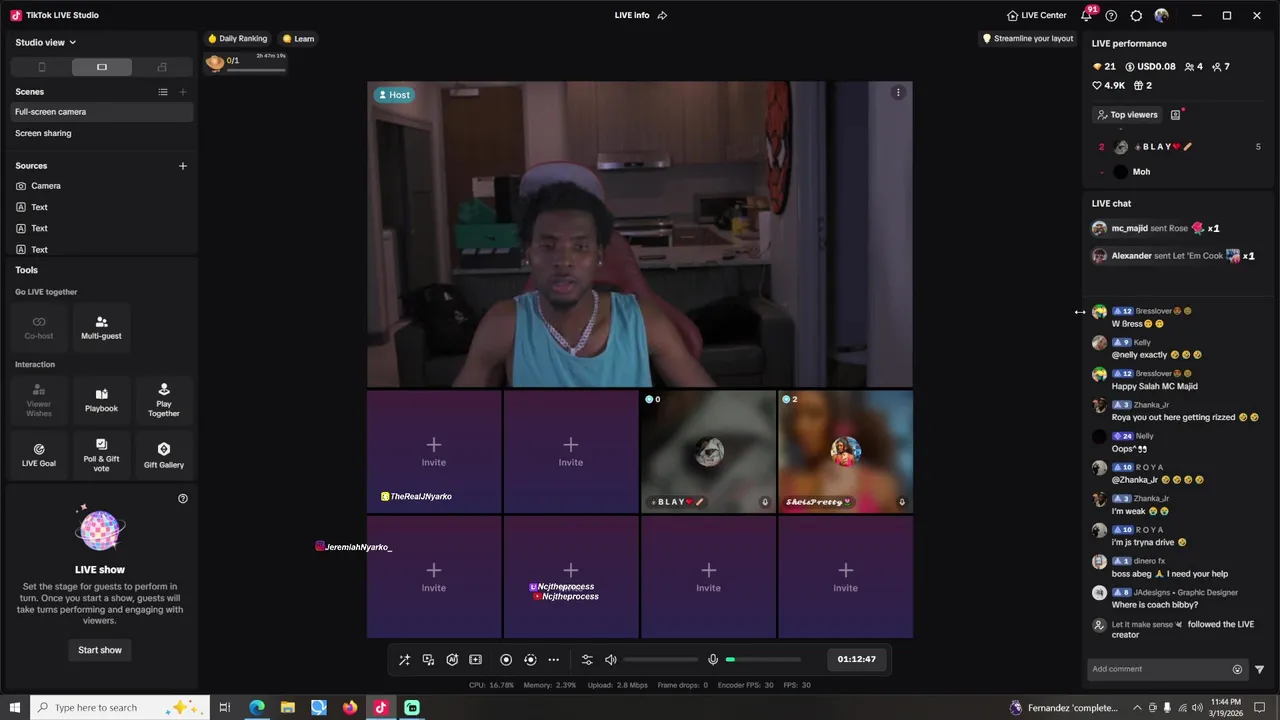1280x720 pixels.
Task: Open Play Together
Action: (x=164, y=399)
